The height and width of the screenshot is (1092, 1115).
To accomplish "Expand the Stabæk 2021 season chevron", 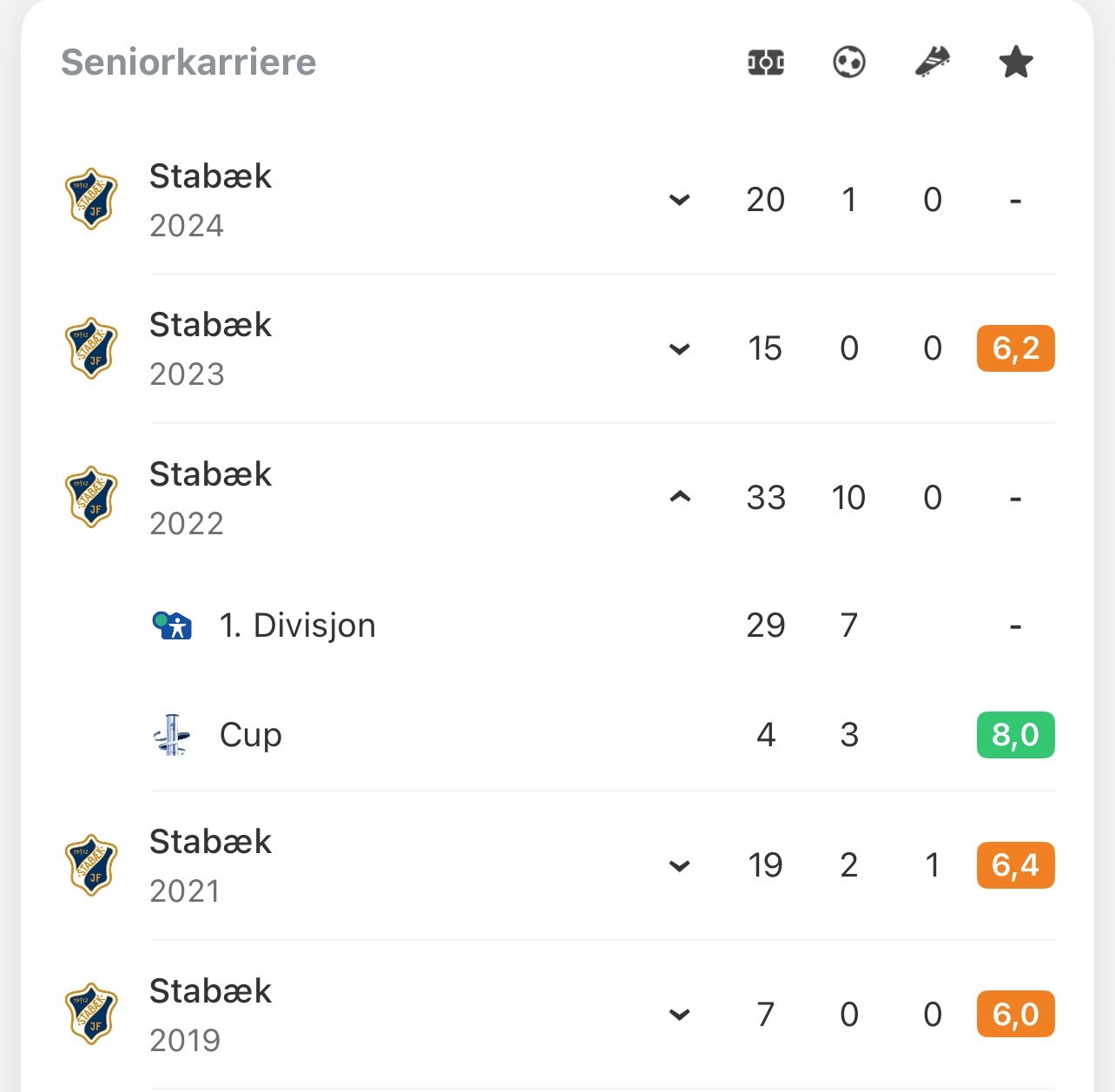I will [x=680, y=865].
